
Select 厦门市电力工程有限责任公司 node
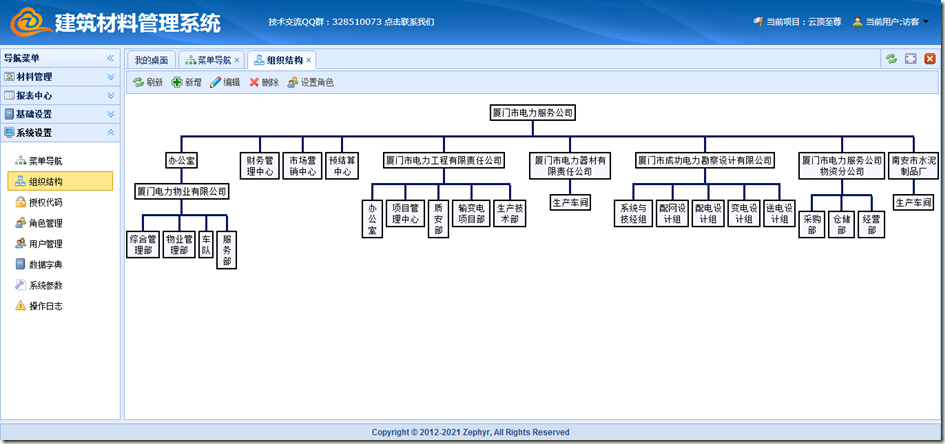point(444,161)
